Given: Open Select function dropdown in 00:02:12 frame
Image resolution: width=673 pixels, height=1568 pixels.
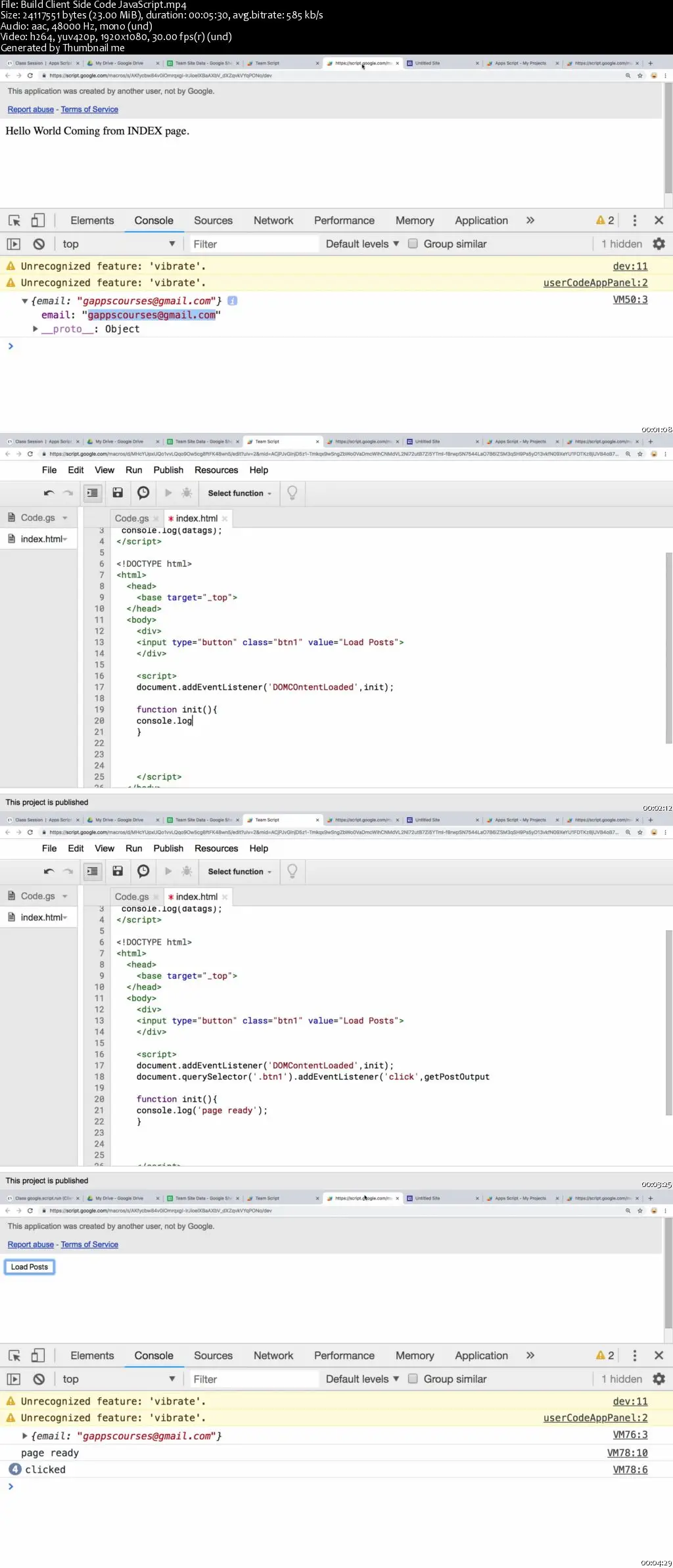Looking at the screenshot, I should click(x=240, y=493).
